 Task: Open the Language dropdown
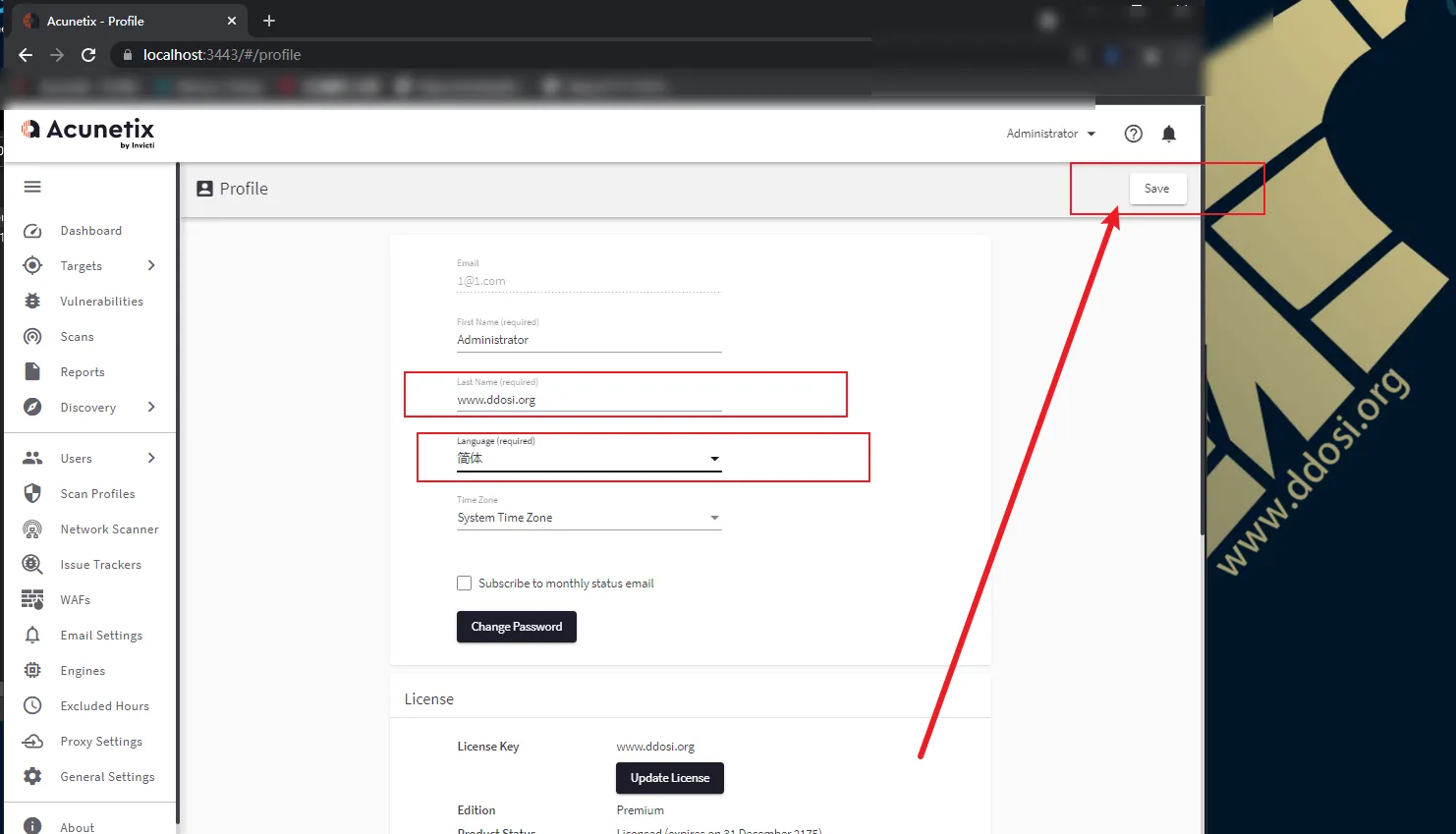click(x=589, y=459)
